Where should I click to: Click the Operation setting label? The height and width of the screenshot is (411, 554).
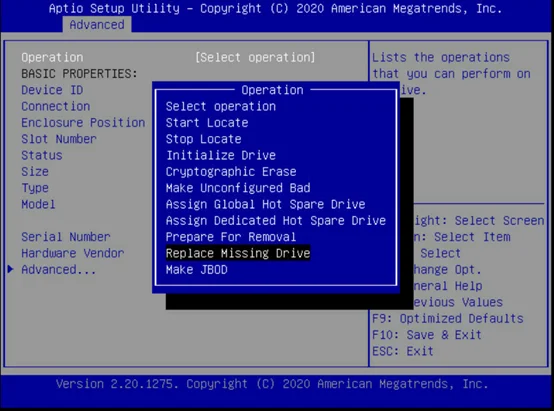52,57
